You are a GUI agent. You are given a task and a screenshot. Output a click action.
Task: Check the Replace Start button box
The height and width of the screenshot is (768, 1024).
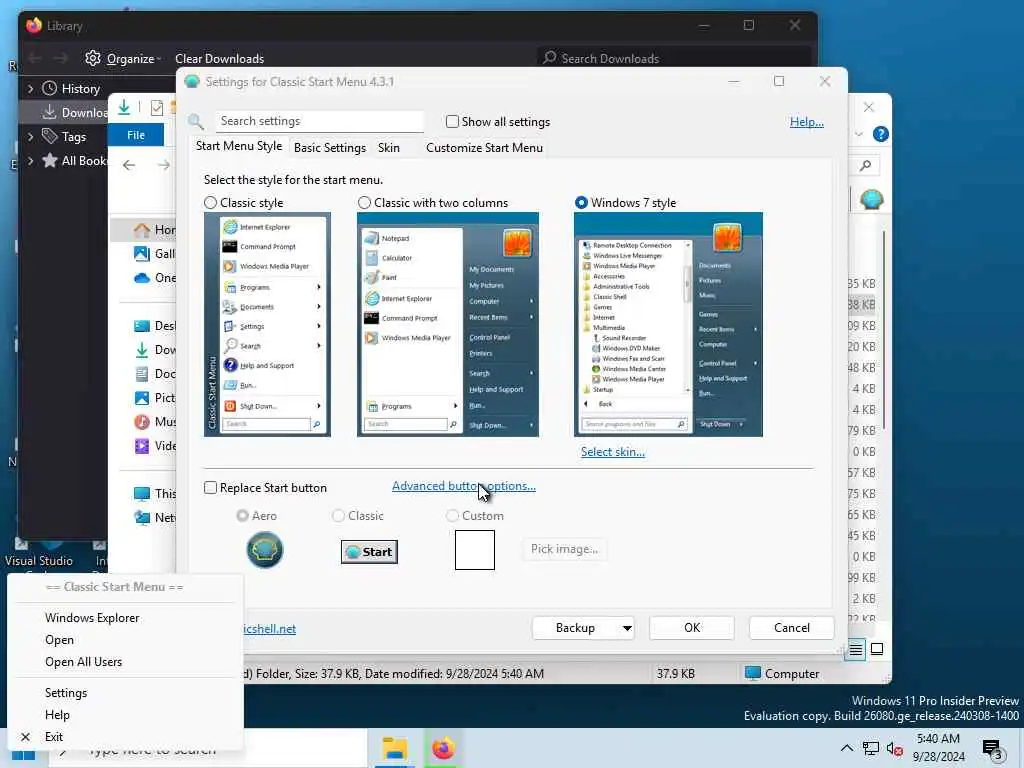210,488
